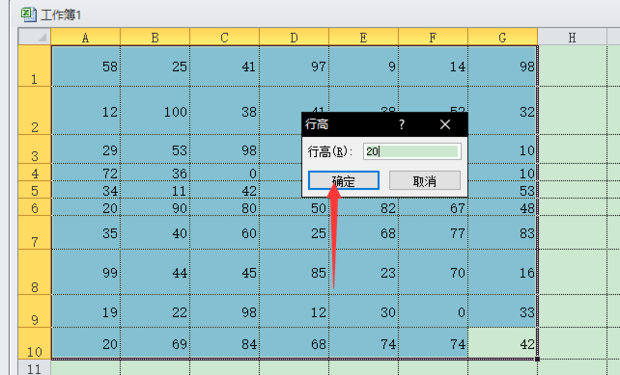Select row 7 header
Screen dimensions: 620x375
(x=35, y=233)
